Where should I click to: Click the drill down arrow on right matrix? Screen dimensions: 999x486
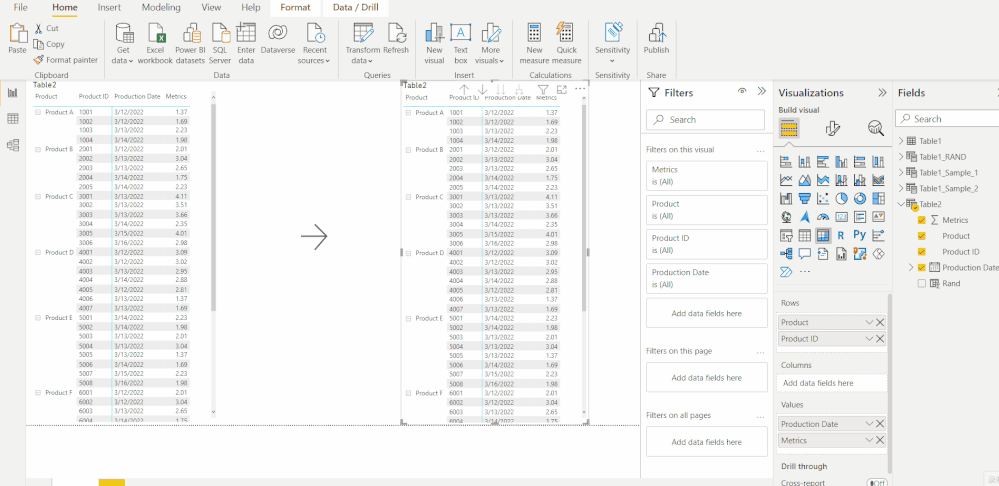pos(482,90)
